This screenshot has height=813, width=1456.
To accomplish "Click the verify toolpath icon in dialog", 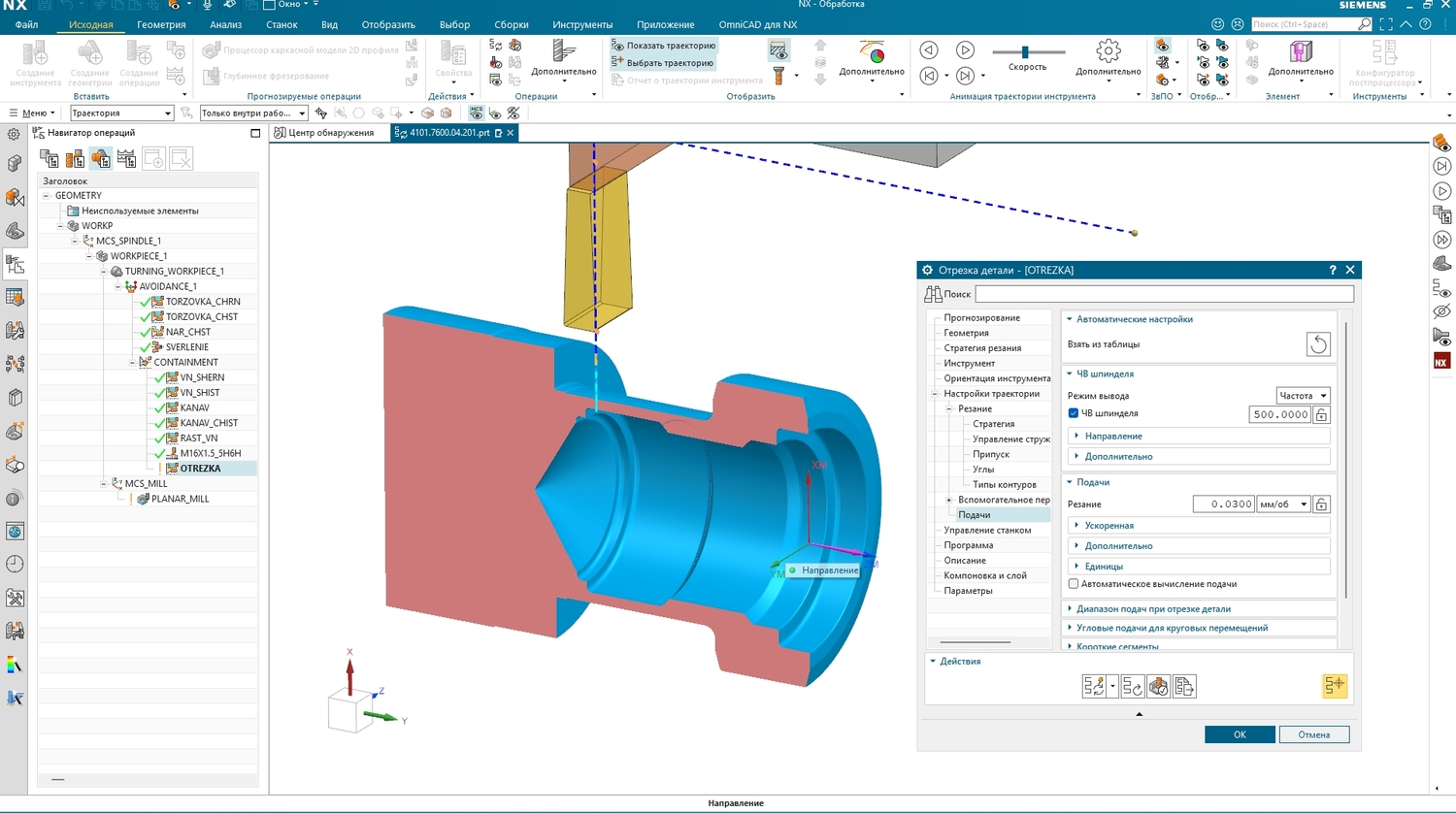I will [1158, 687].
